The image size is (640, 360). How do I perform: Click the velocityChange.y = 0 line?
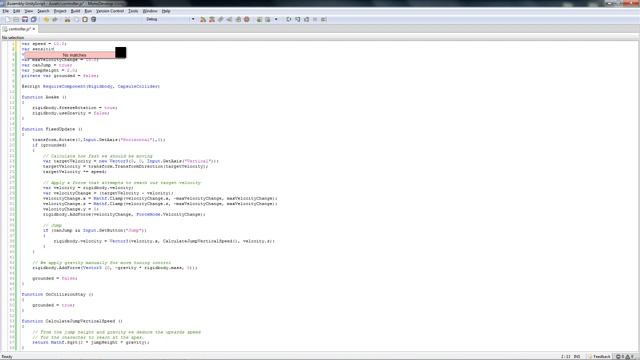71,209
